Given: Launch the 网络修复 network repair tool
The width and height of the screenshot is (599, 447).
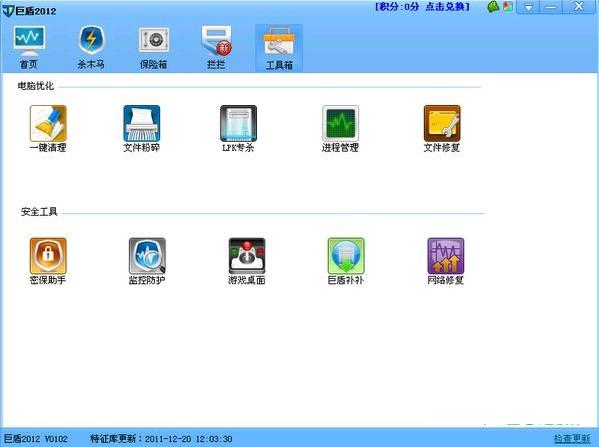Looking at the screenshot, I should [445, 262].
